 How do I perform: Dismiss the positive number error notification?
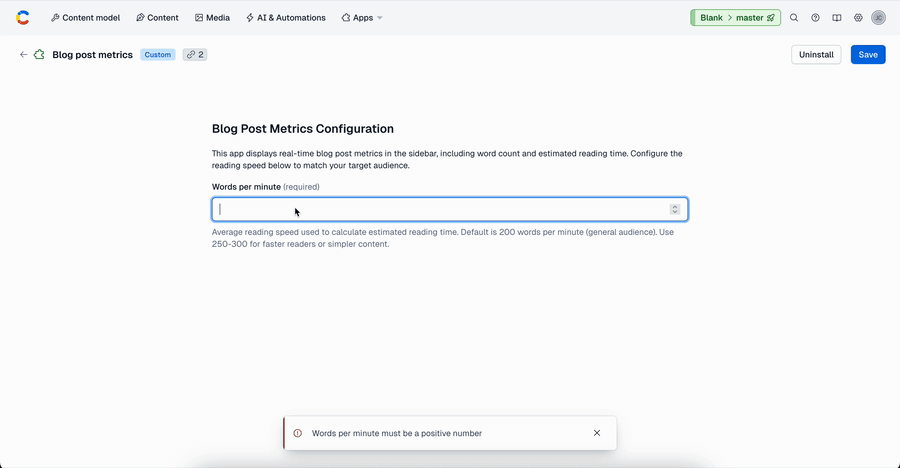597,433
